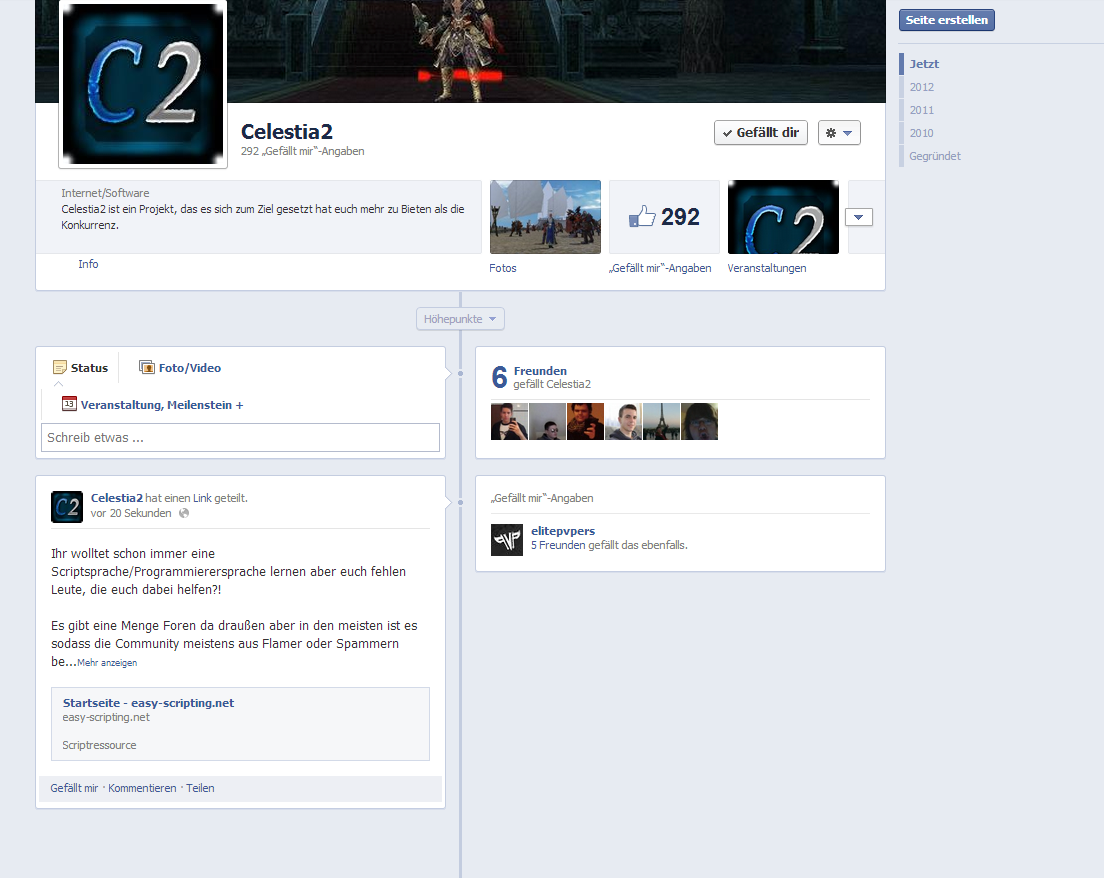Click the Status notepad icon
1104x878 pixels.
60,368
